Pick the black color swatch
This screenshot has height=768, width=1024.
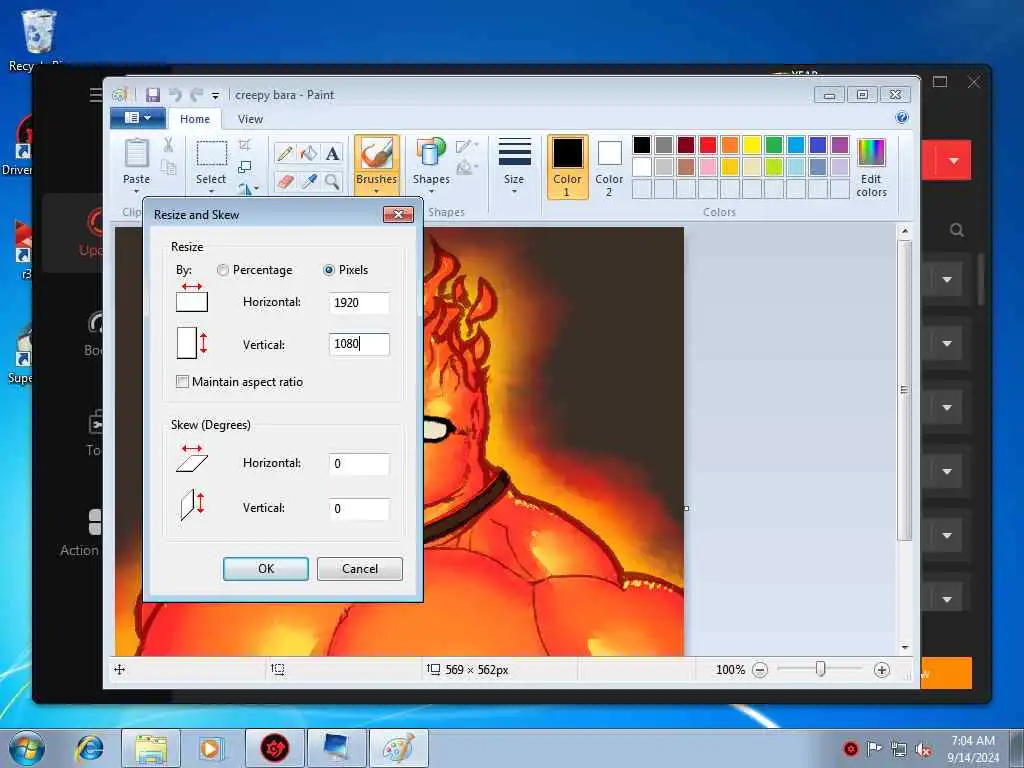click(x=641, y=144)
